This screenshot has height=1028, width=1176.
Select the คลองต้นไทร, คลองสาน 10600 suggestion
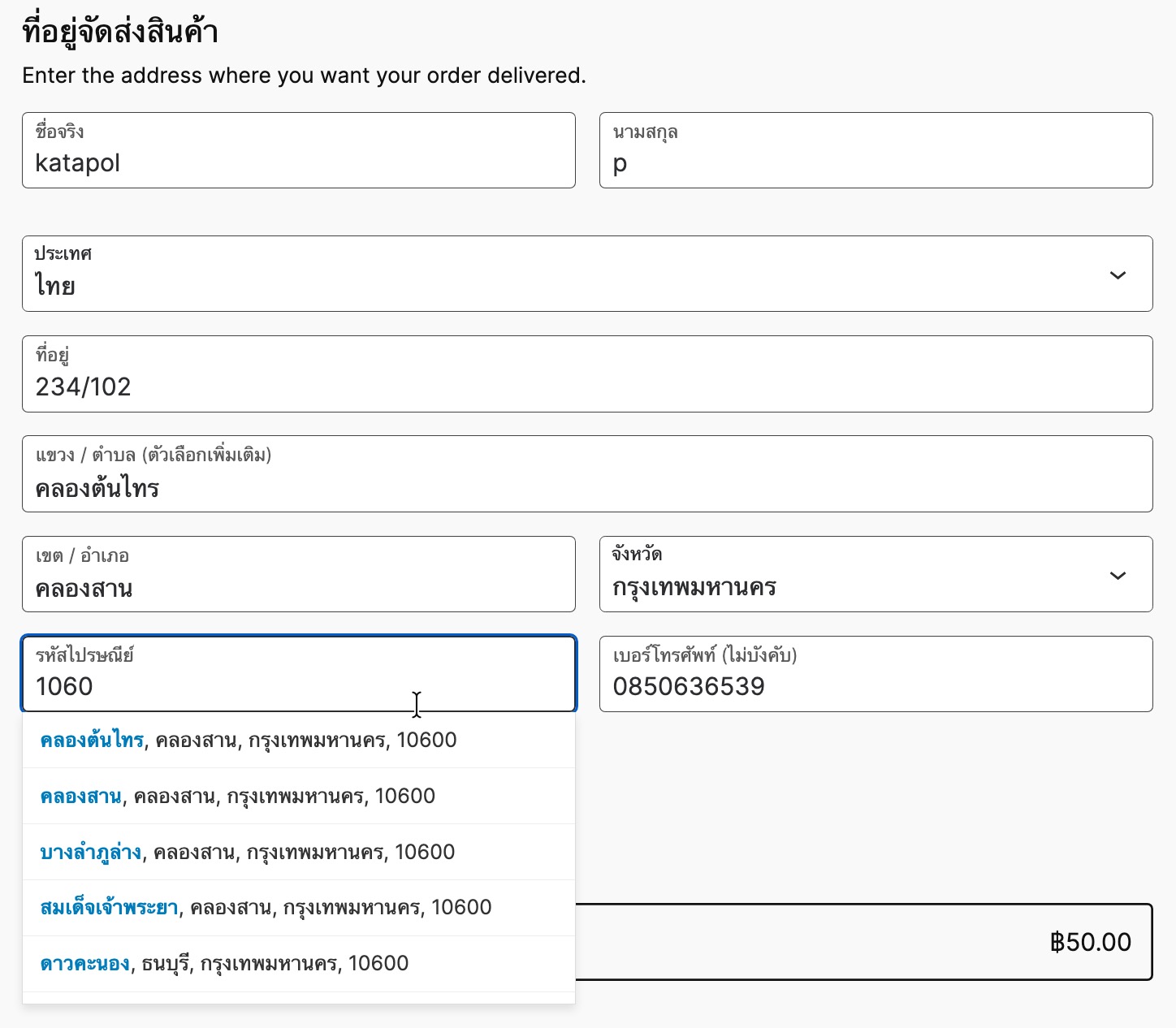[x=249, y=741]
